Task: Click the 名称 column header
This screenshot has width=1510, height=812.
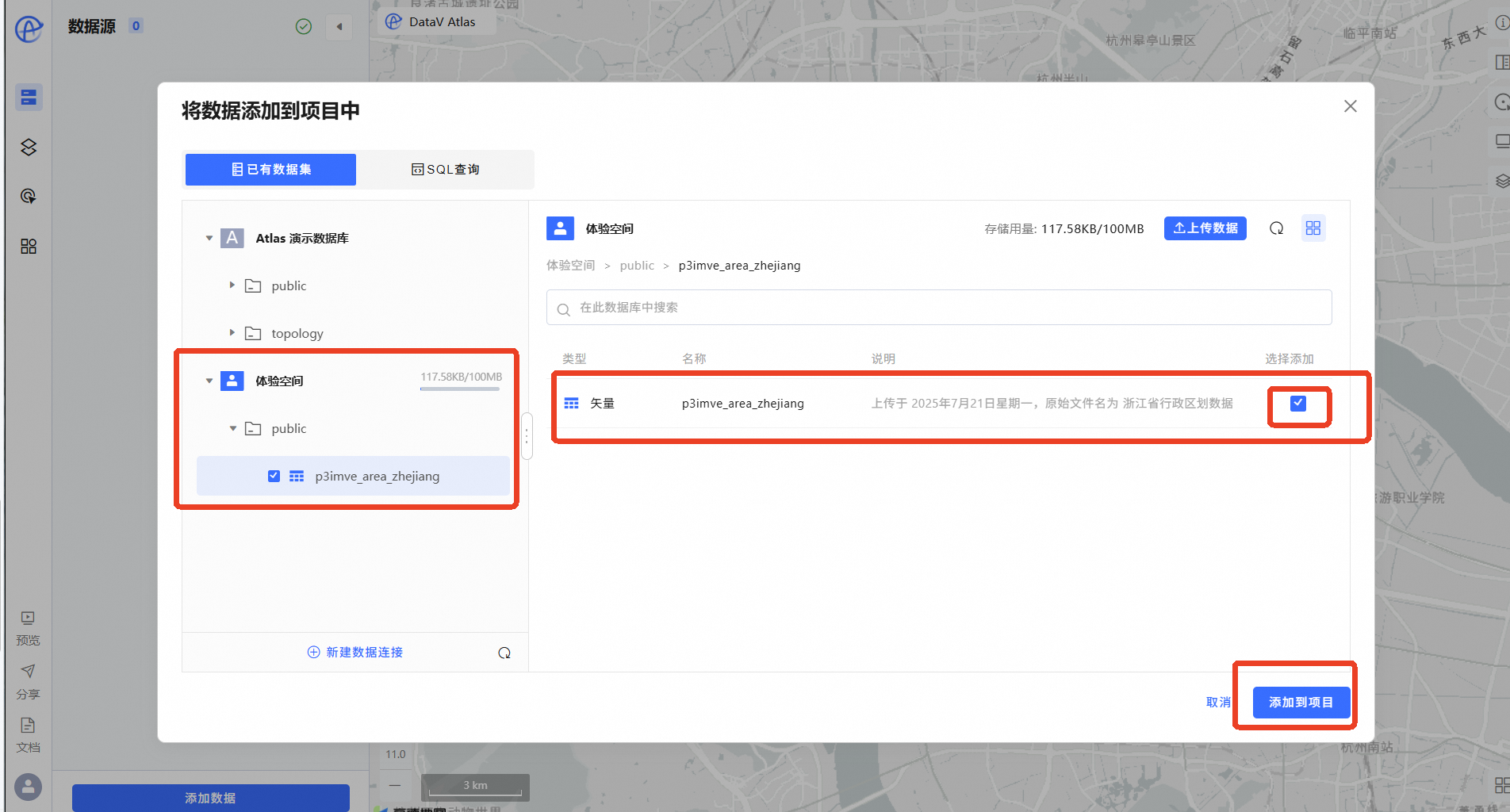Action: tap(694, 359)
